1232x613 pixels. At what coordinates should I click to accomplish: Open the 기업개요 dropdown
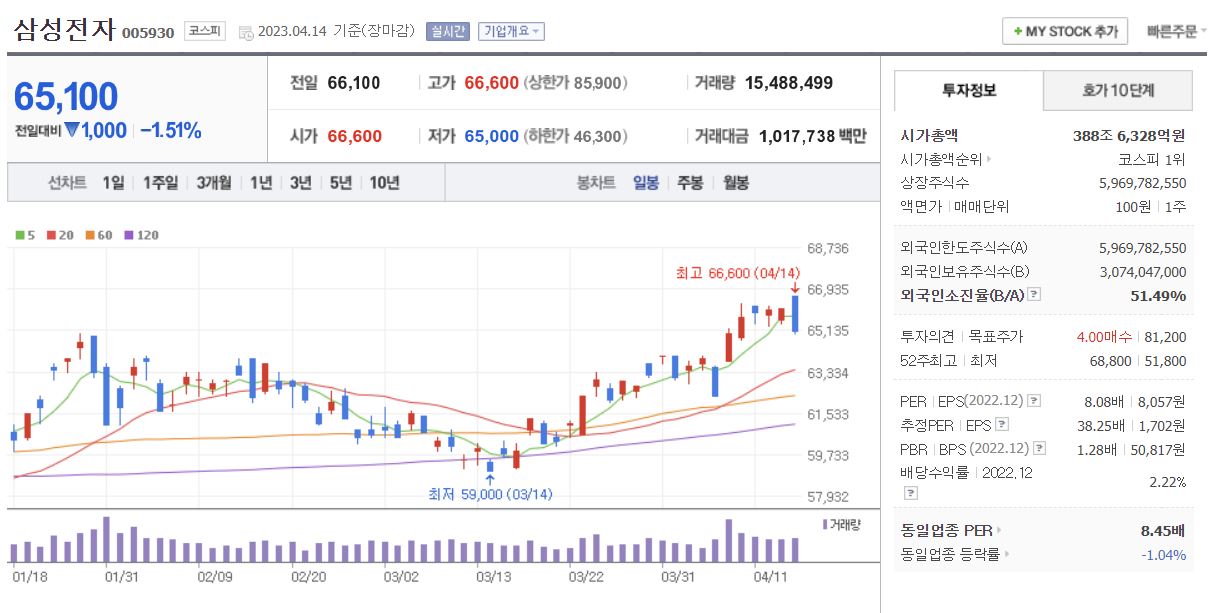511,31
